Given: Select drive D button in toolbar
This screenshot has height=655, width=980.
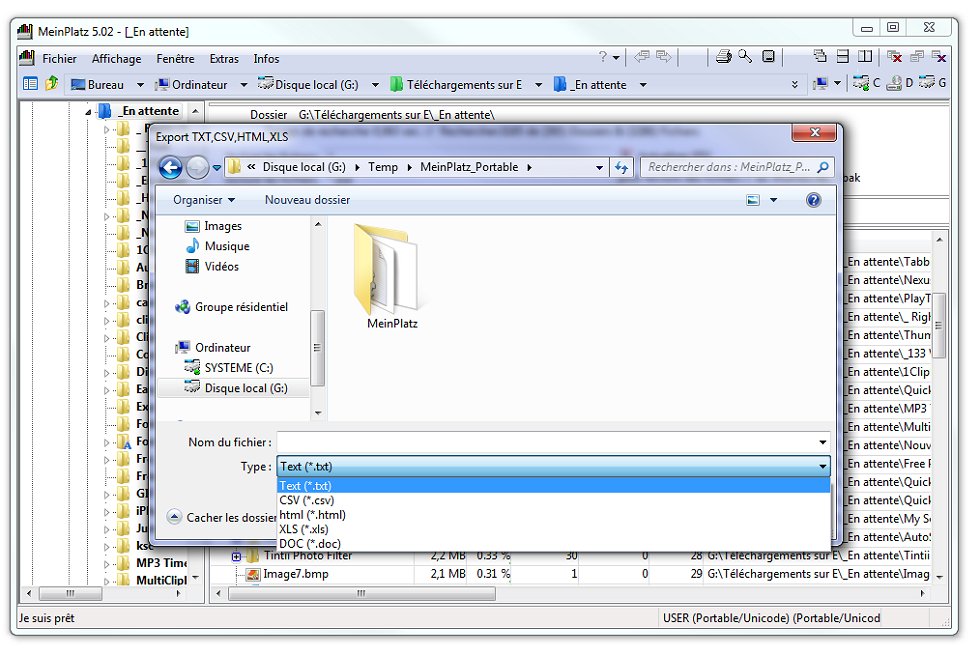Looking at the screenshot, I should pyautogui.click(x=900, y=83).
